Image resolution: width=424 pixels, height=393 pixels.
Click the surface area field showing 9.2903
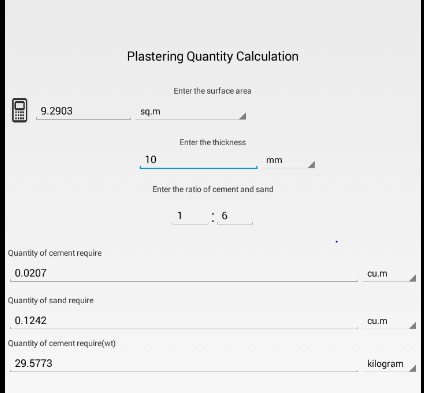click(x=83, y=111)
